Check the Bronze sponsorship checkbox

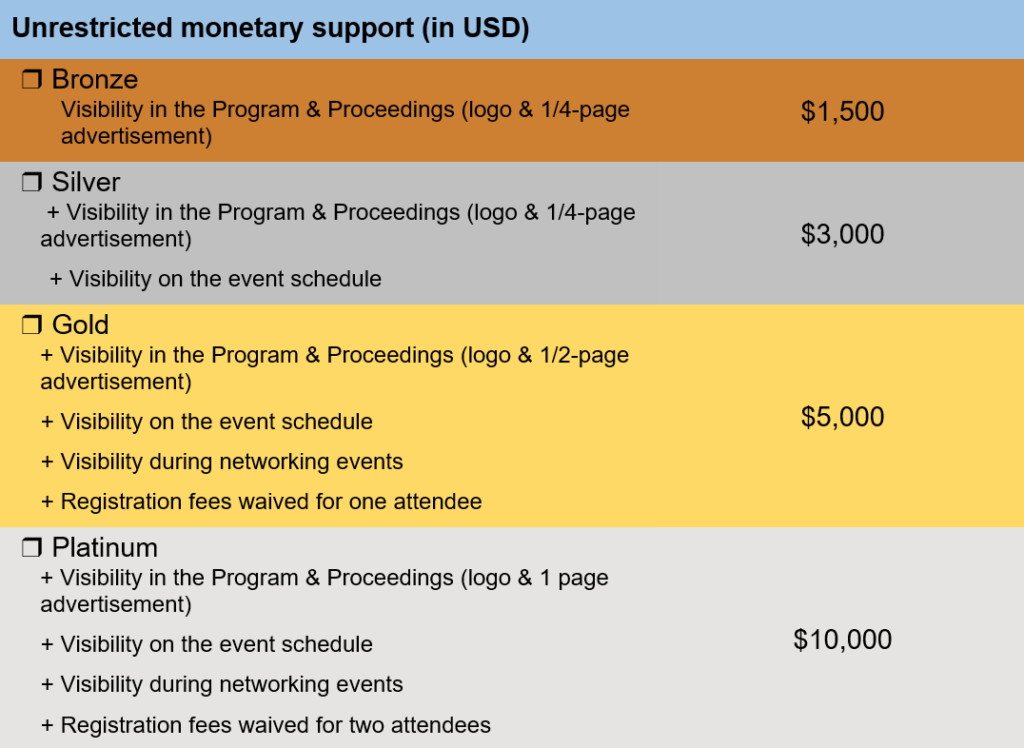(32, 80)
